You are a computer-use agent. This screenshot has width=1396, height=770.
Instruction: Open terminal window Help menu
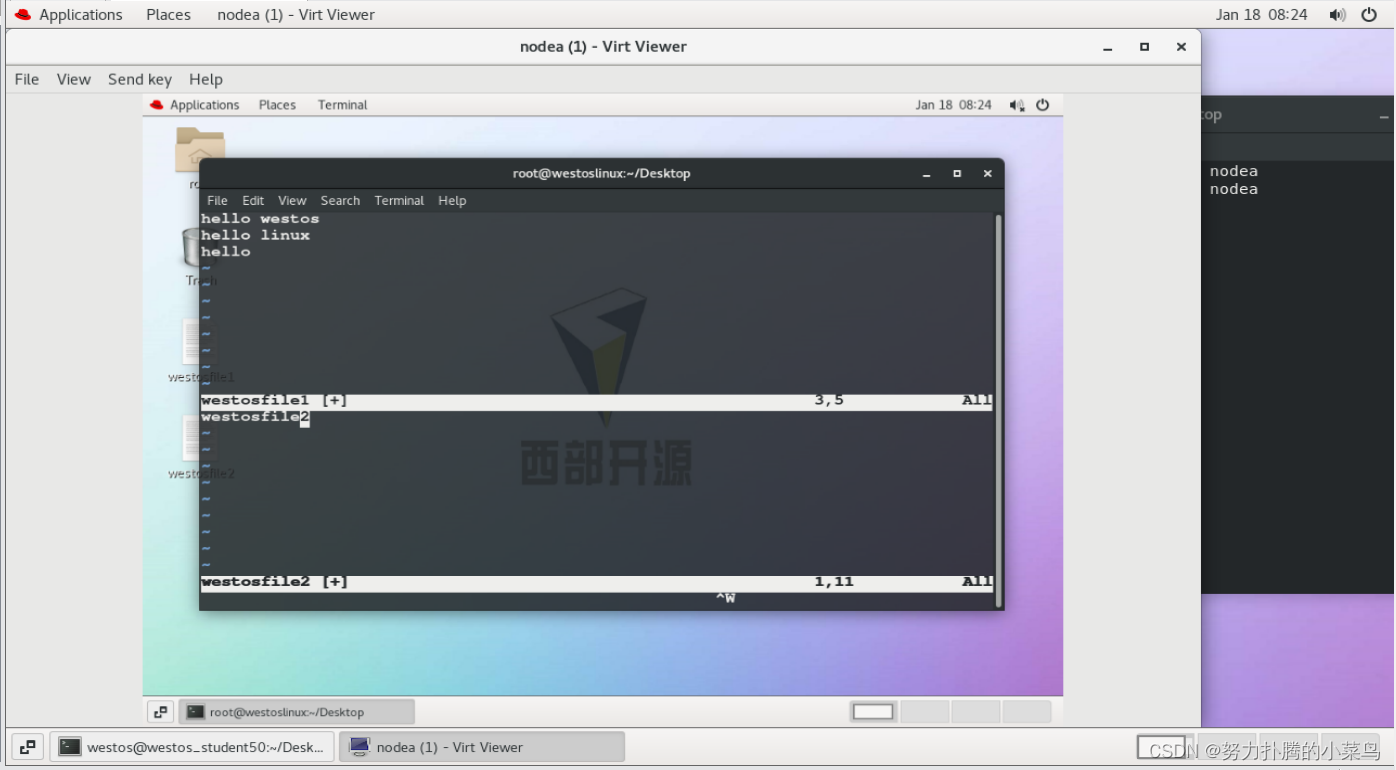click(x=452, y=200)
